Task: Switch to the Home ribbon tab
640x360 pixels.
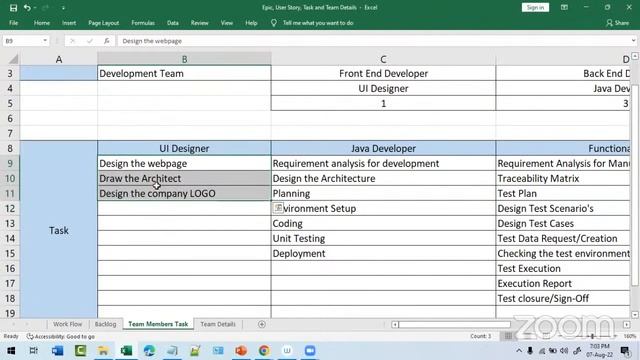Action: (42, 23)
